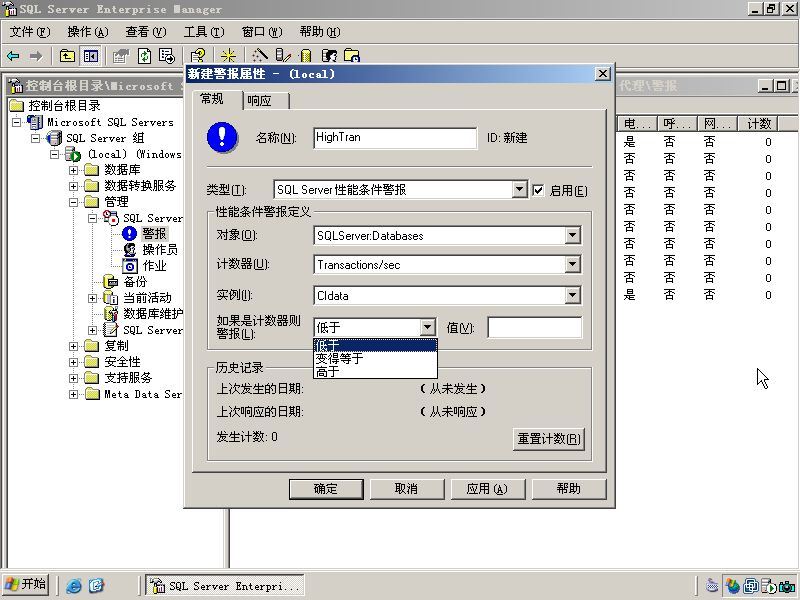Choose 高于 in the dropdown list
Viewport: 800px width, 600px height.
pyautogui.click(x=376, y=371)
